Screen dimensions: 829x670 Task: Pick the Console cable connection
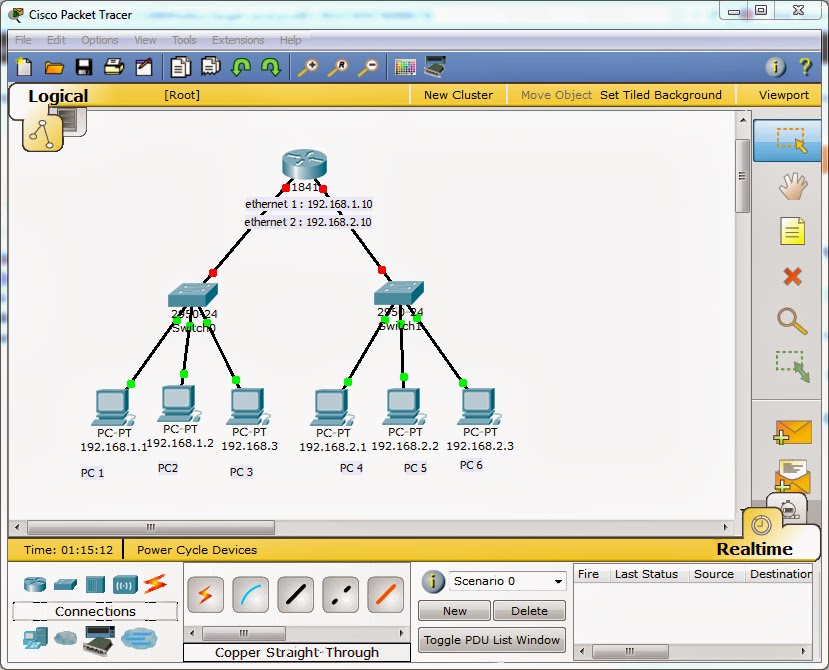251,595
